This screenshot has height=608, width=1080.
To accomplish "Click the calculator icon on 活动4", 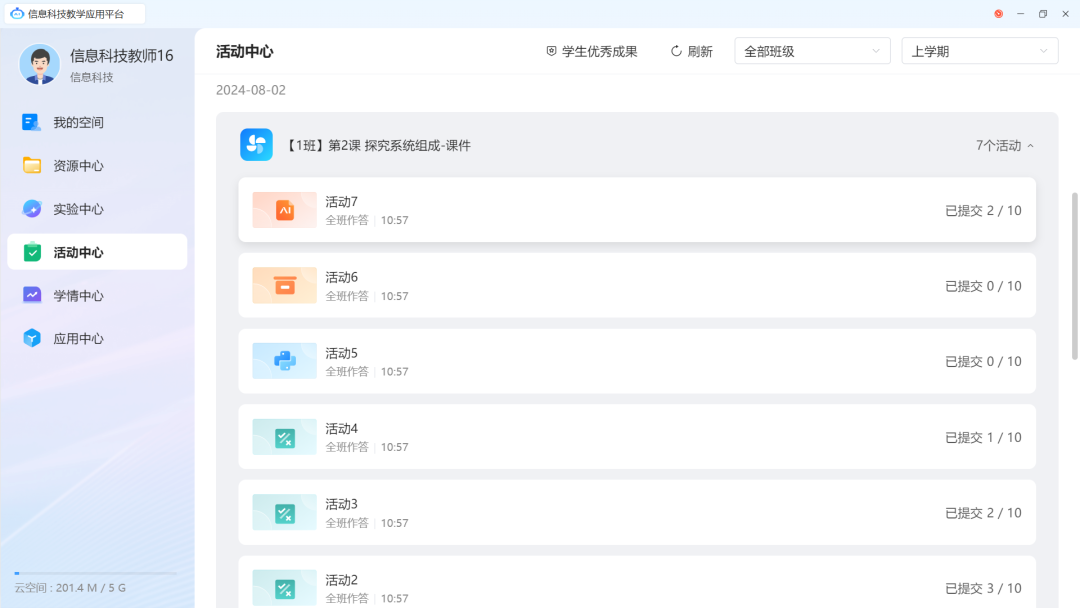I will point(283,437).
